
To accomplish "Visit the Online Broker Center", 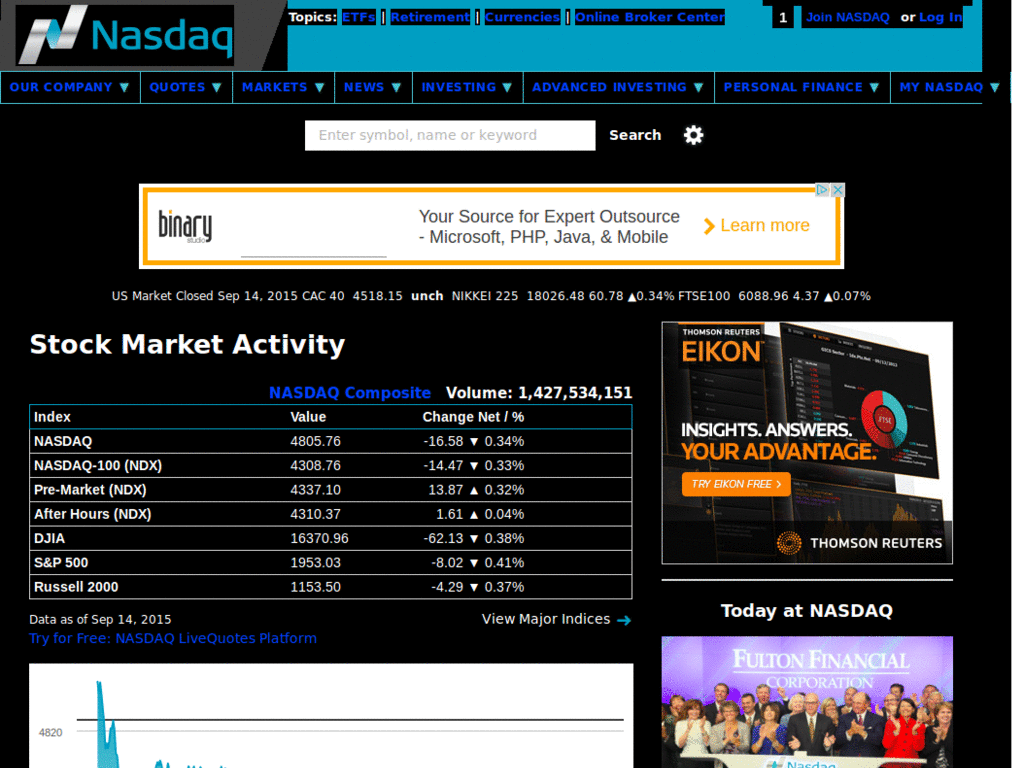I will (x=649, y=17).
